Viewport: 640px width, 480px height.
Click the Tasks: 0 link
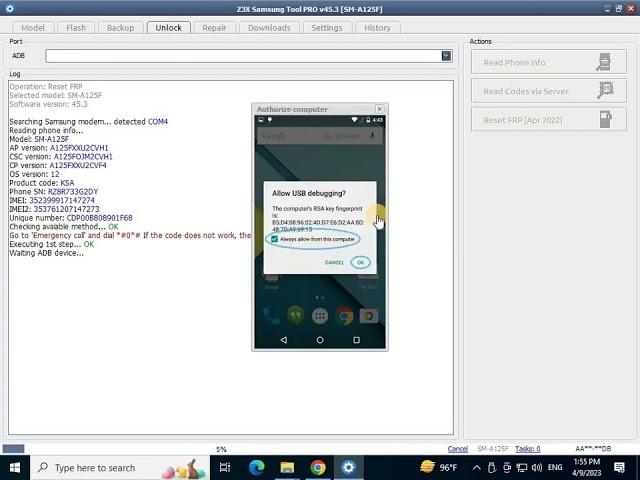(528, 449)
